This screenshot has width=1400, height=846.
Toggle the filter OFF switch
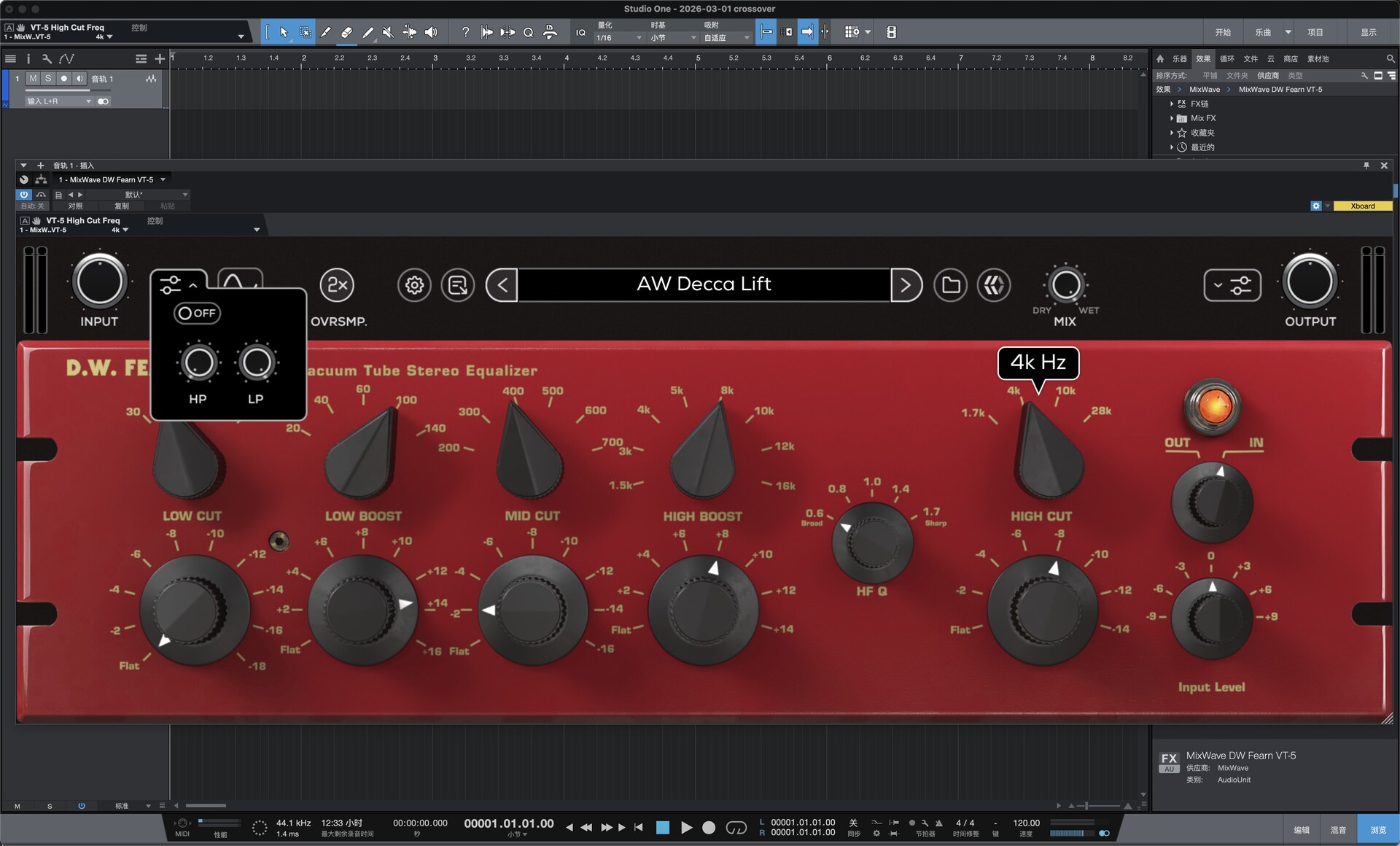[x=197, y=314]
